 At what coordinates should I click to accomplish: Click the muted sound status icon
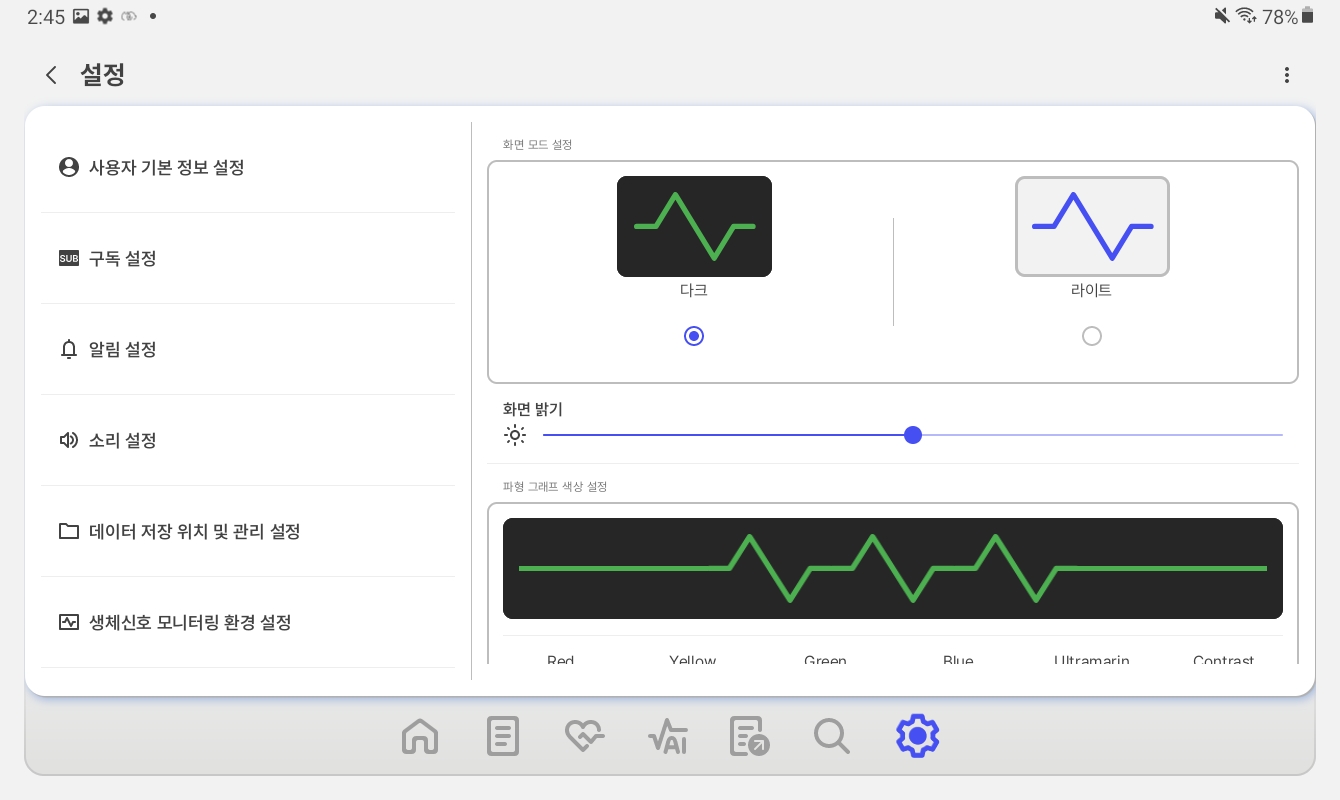(x=1222, y=15)
